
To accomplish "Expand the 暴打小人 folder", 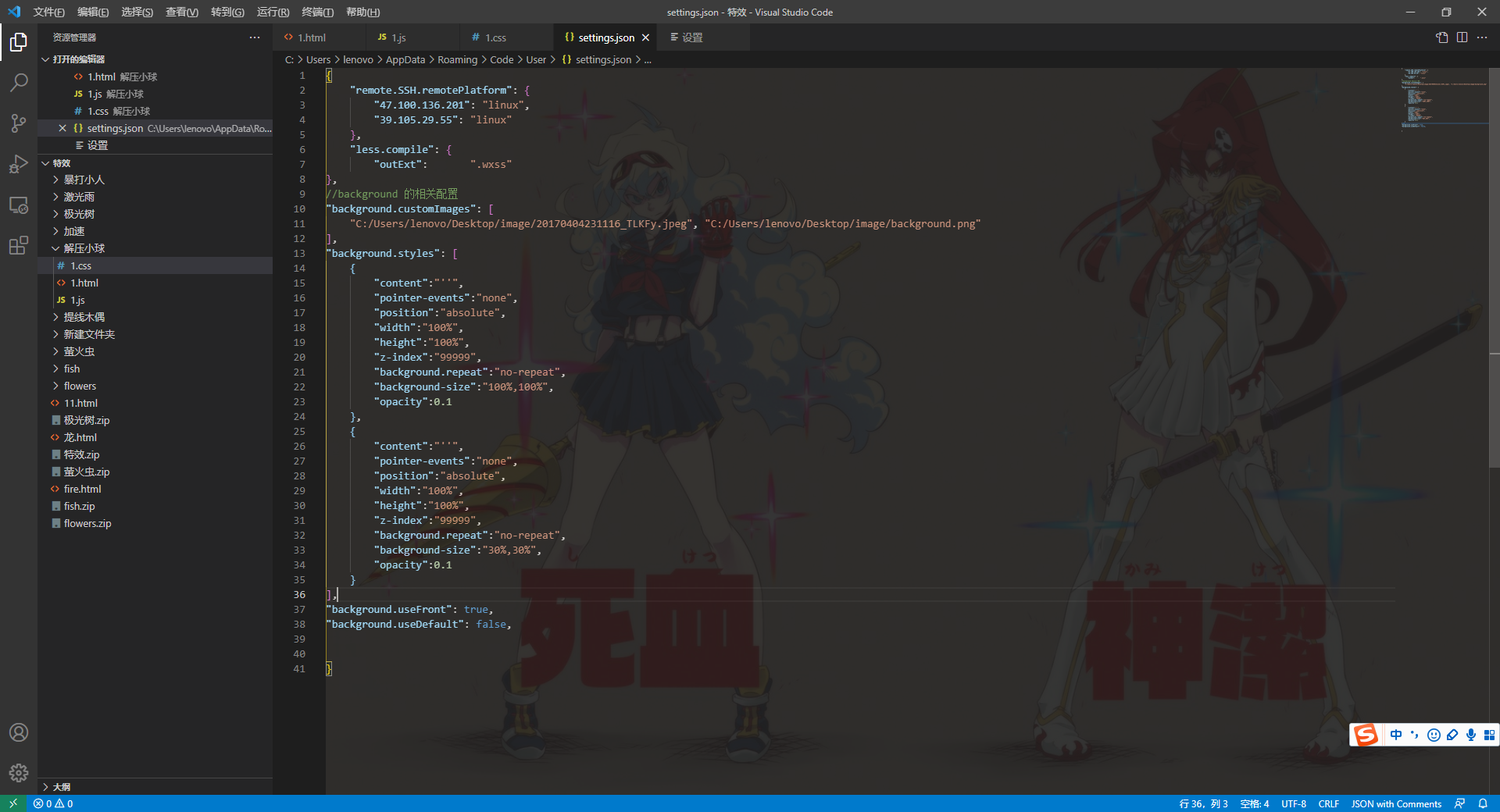I will (x=155, y=180).
